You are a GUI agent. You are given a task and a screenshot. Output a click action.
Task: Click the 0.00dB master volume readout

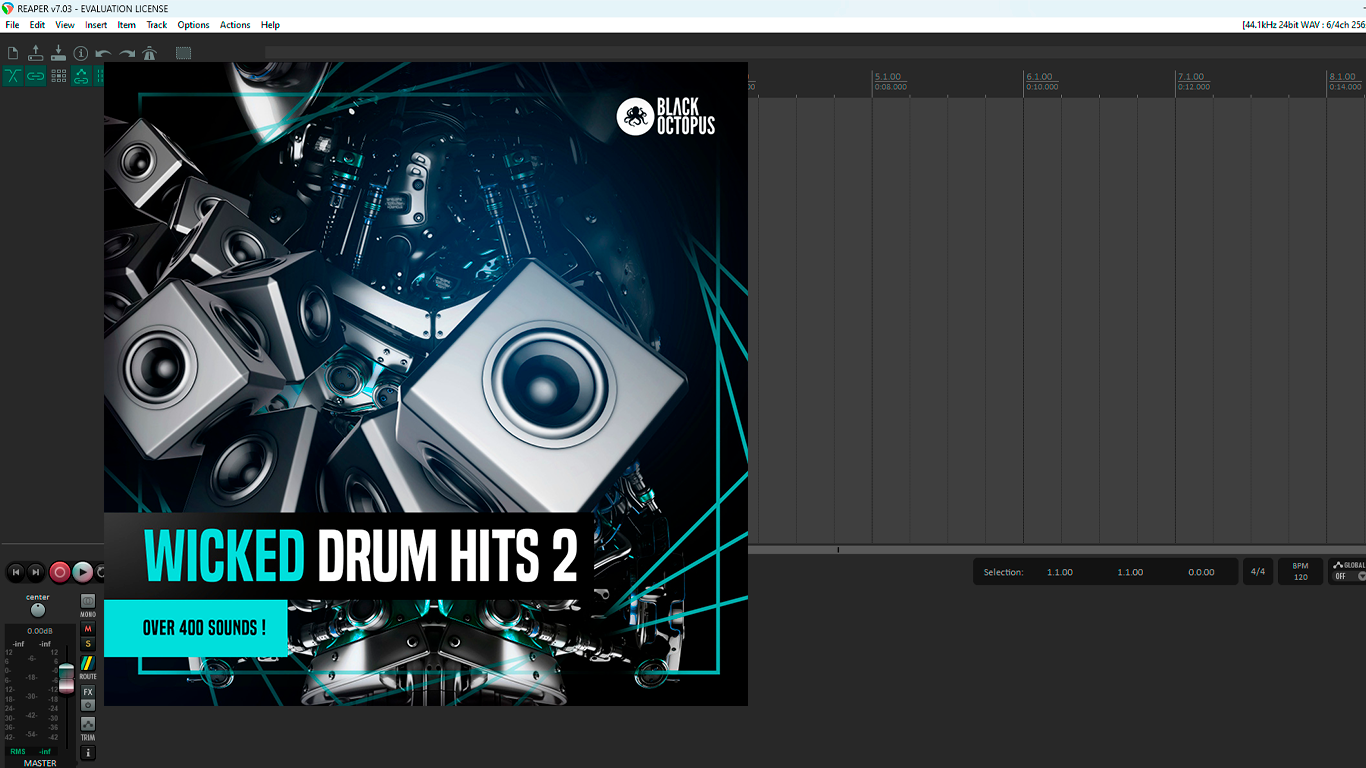coord(40,631)
